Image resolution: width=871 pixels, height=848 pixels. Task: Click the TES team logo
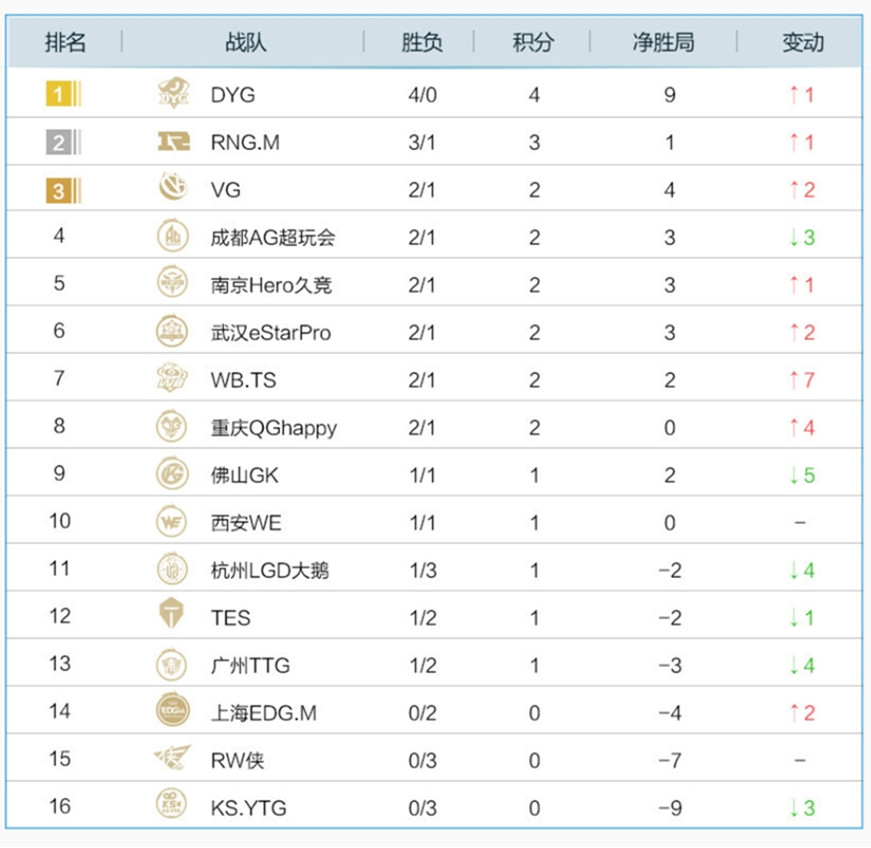[x=171, y=614]
